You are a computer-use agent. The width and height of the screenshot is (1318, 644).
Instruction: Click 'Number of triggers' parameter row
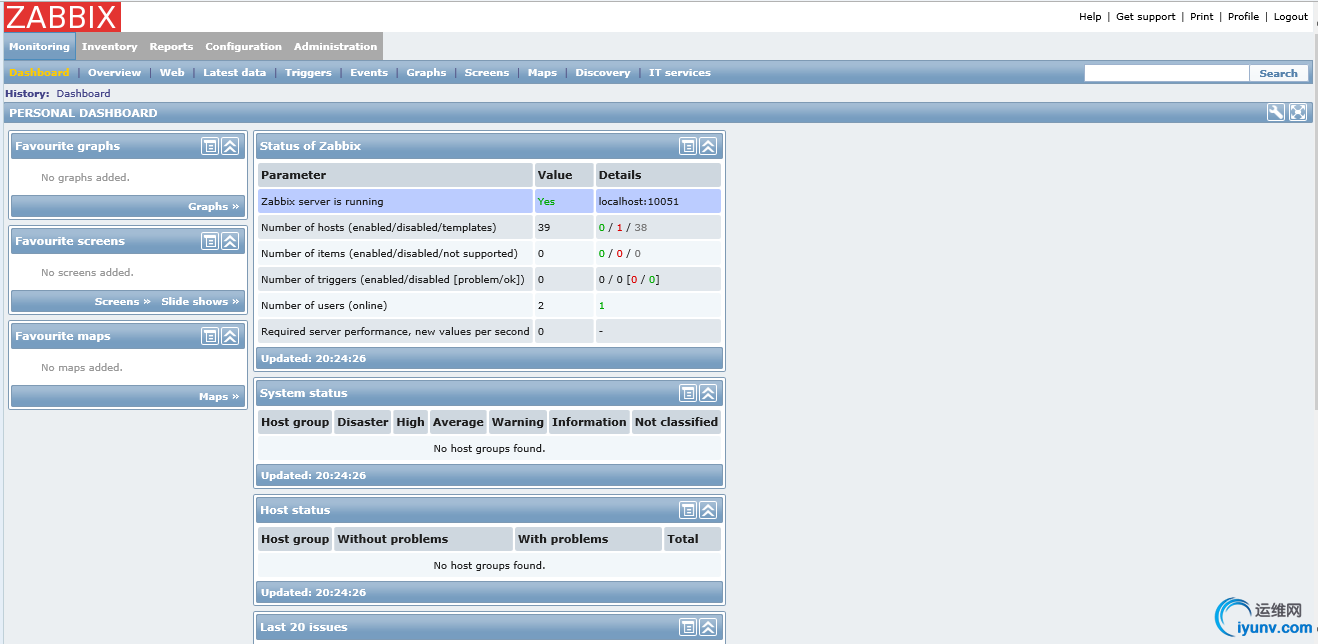pos(489,279)
